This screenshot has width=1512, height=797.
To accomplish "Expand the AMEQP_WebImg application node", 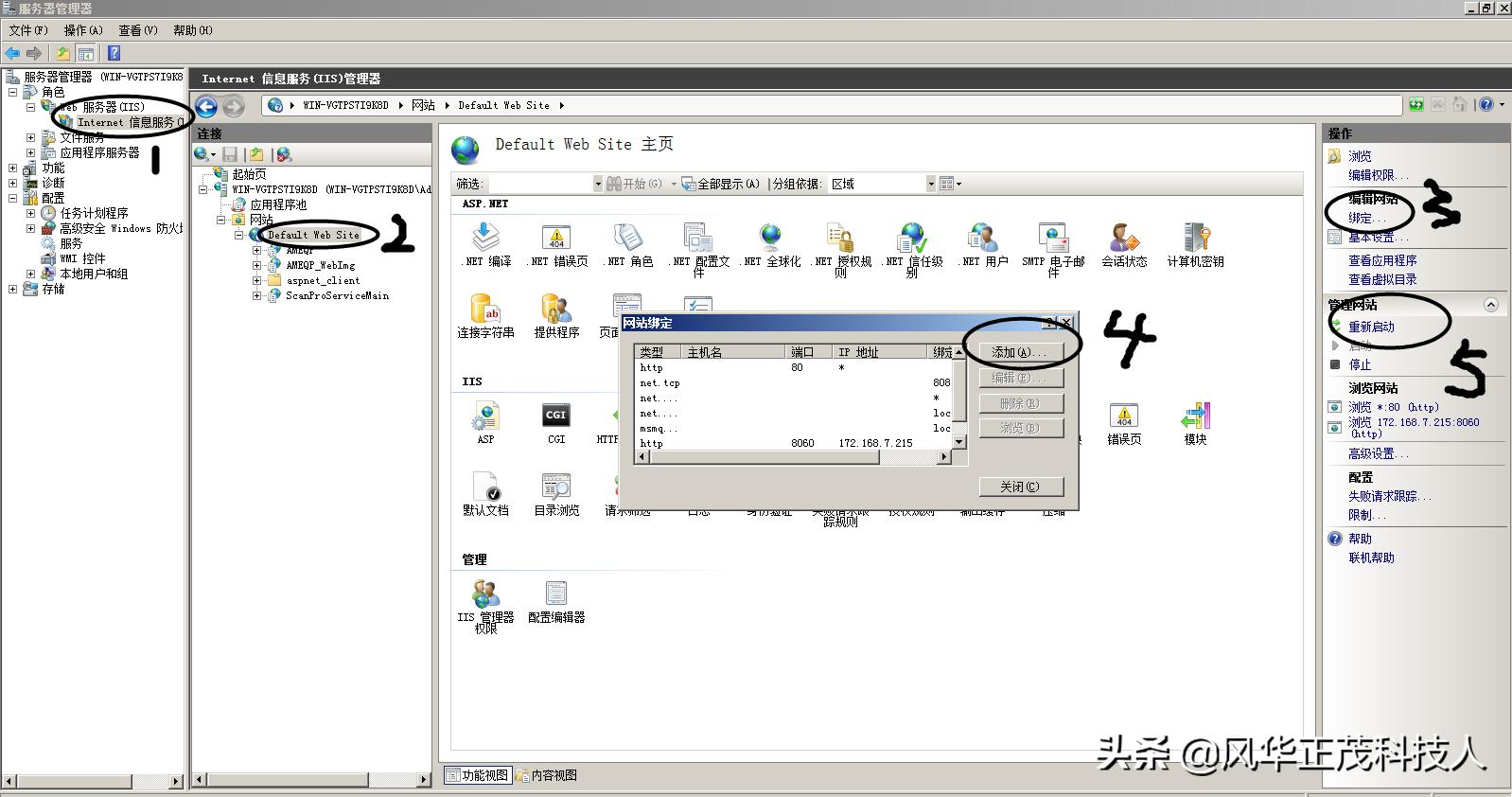I will [x=256, y=265].
